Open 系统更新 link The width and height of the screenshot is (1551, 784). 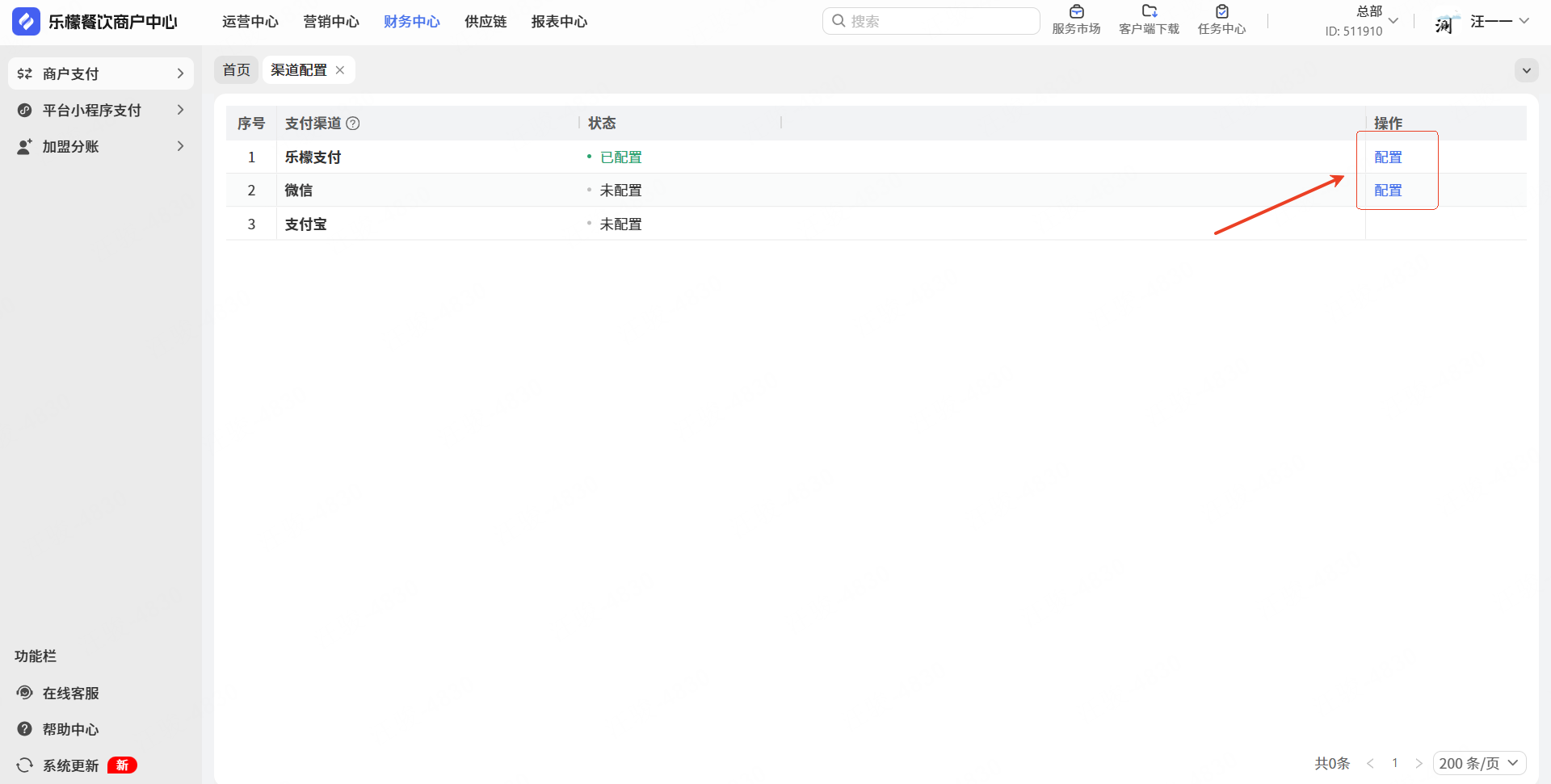[x=71, y=765]
